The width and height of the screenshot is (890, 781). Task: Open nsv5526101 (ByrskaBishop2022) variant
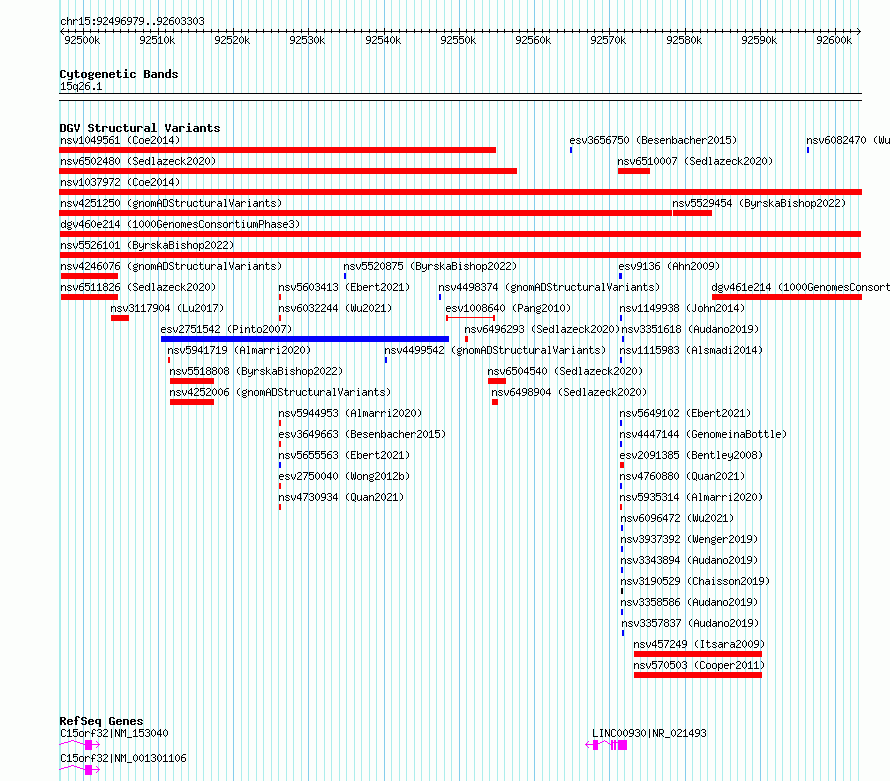coord(147,245)
